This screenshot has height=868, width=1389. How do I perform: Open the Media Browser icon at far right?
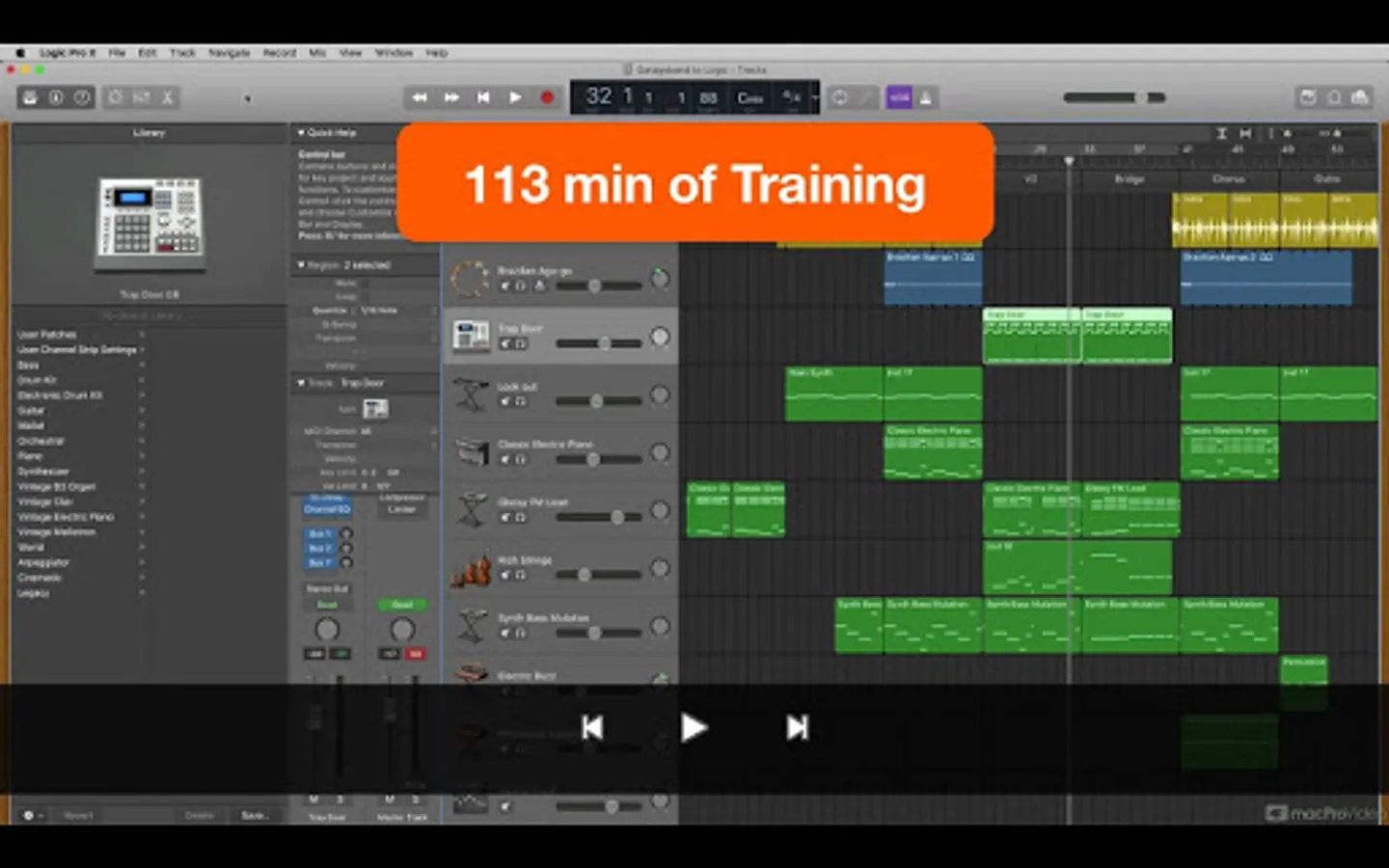tap(1360, 97)
